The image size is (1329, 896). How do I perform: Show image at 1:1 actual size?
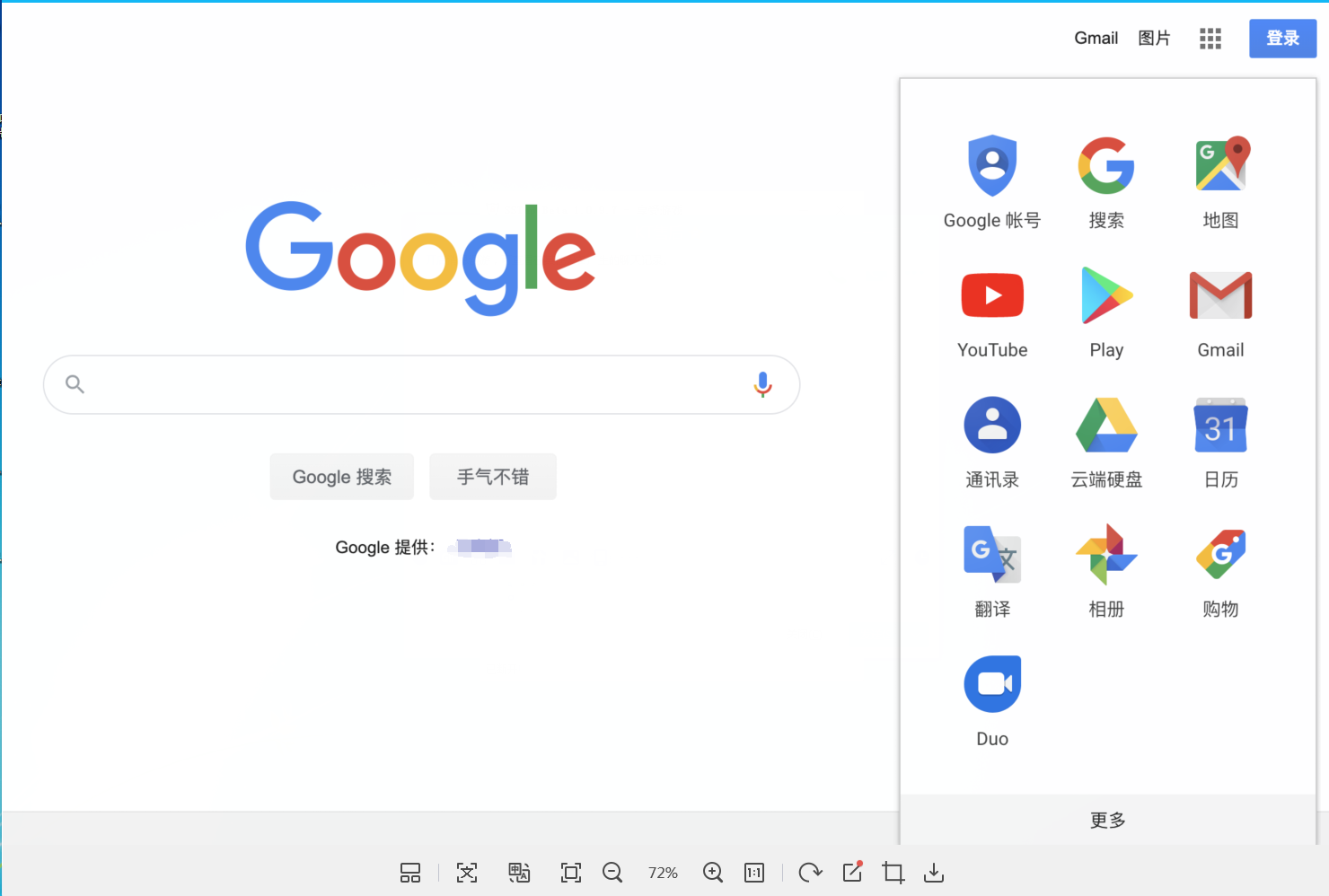pyautogui.click(x=754, y=873)
